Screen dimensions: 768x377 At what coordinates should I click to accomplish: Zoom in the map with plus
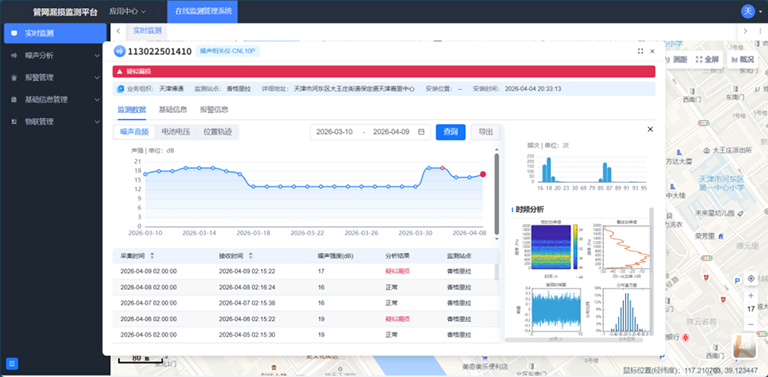pyautogui.click(x=751, y=296)
